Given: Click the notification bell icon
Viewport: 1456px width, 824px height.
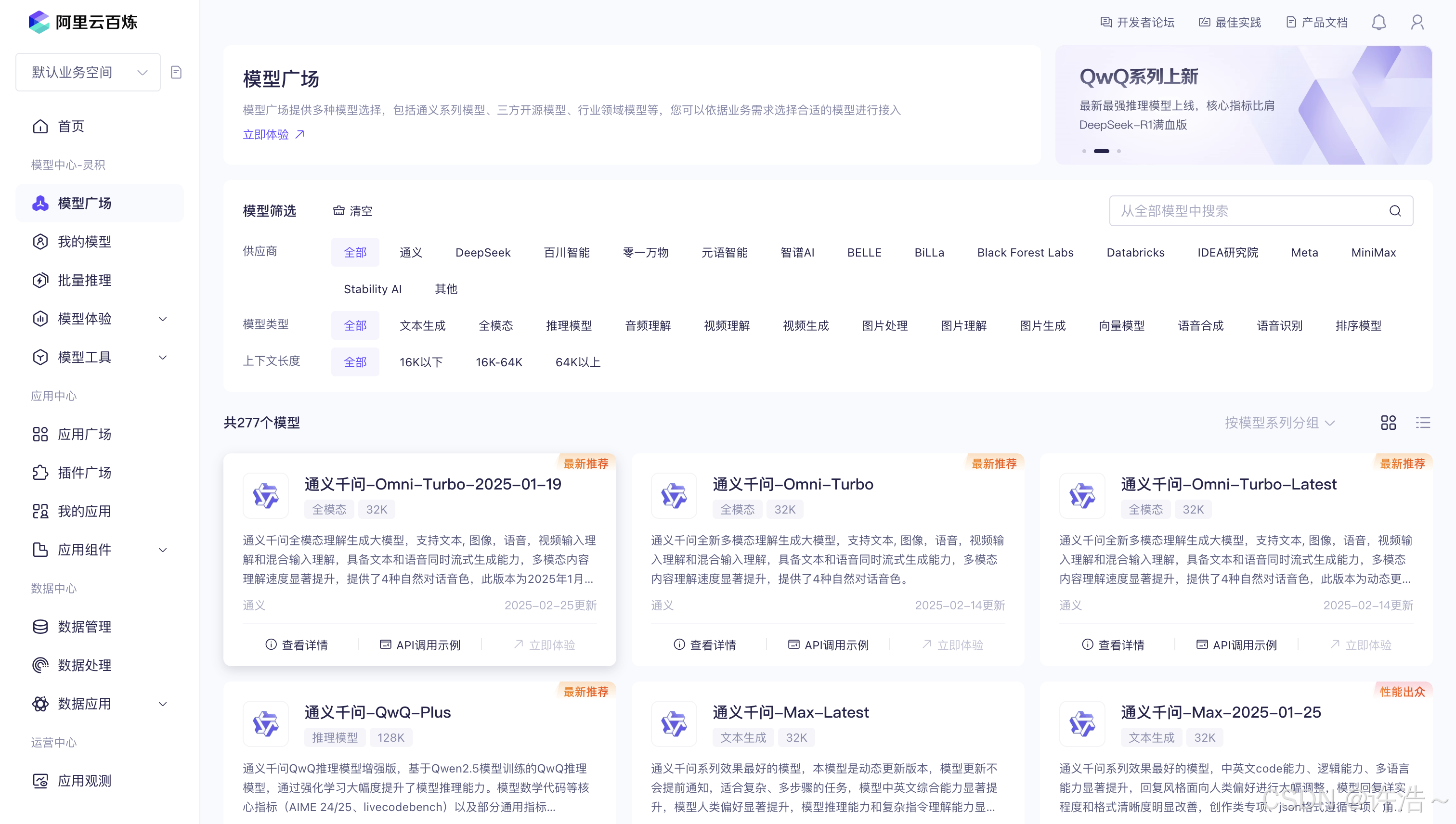Looking at the screenshot, I should (1378, 23).
